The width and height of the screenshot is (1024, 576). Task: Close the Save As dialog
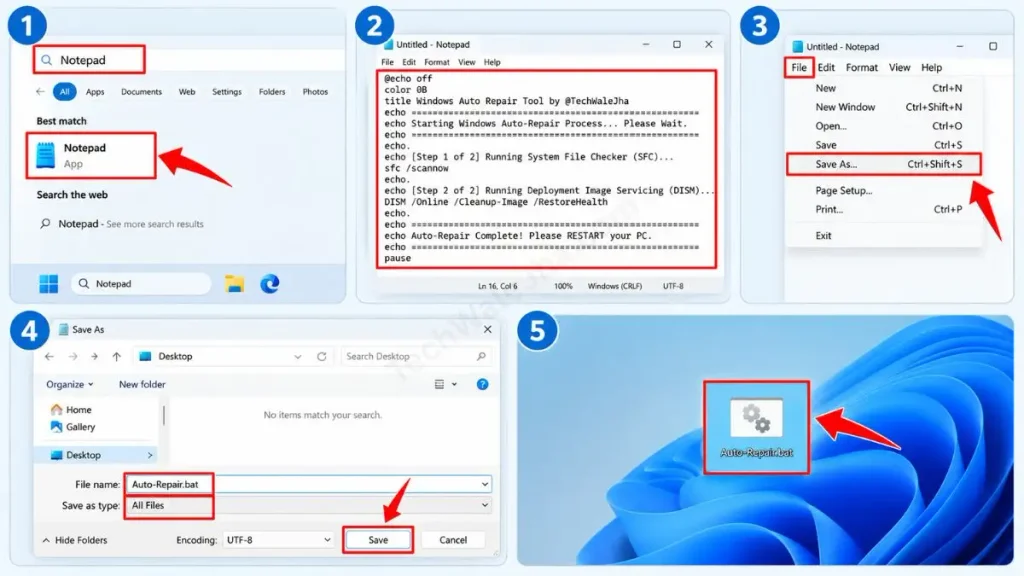click(487, 330)
